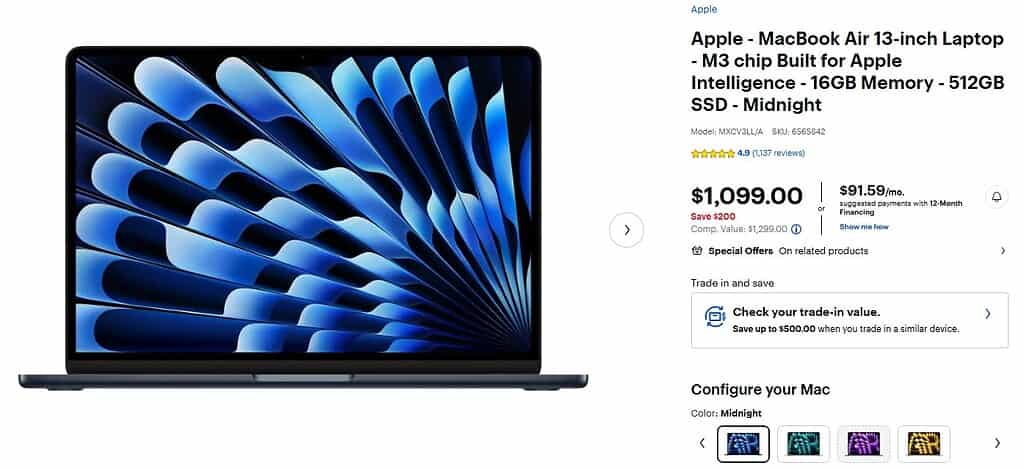Click Show me how financing link

(863, 227)
